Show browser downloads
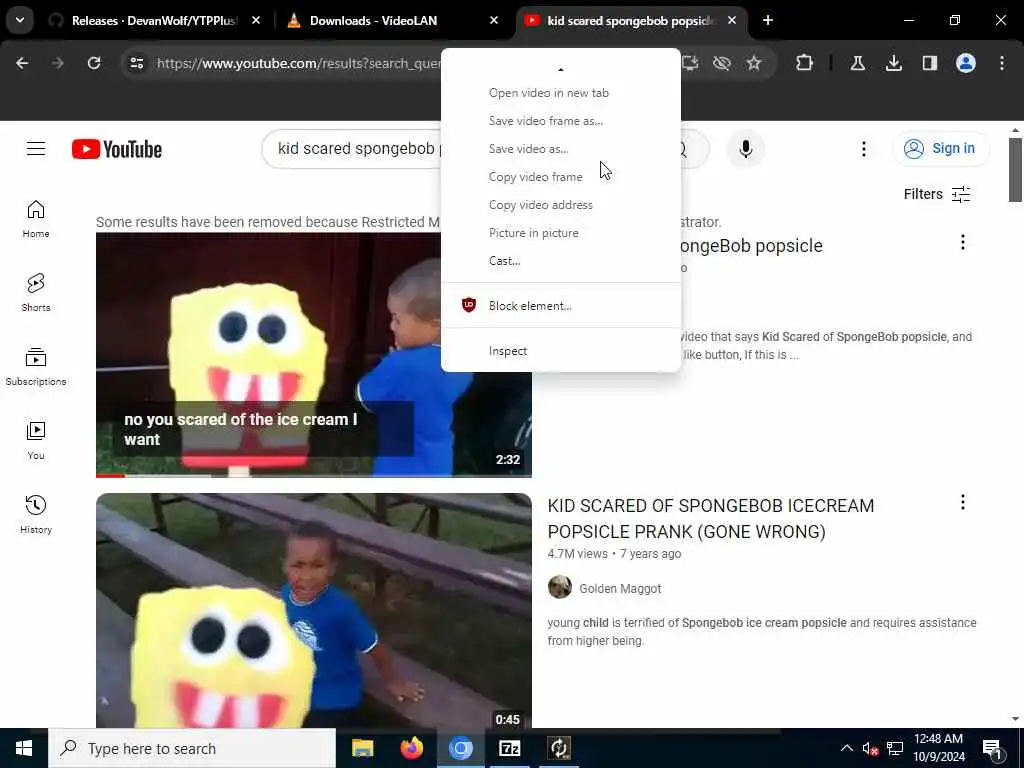1024x768 pixels. click(x=893, y=63)
